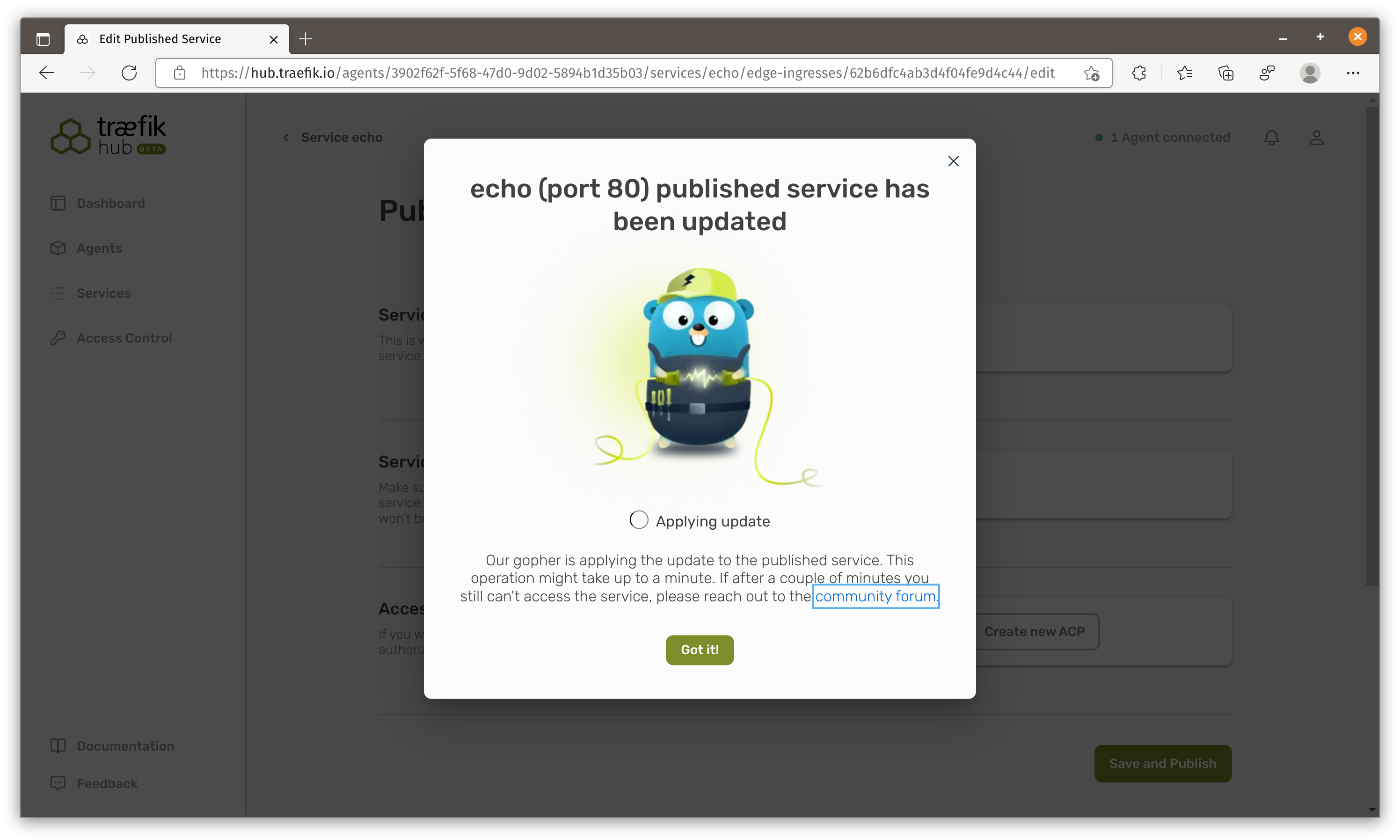Navigate to Access Control

(124, 338)
